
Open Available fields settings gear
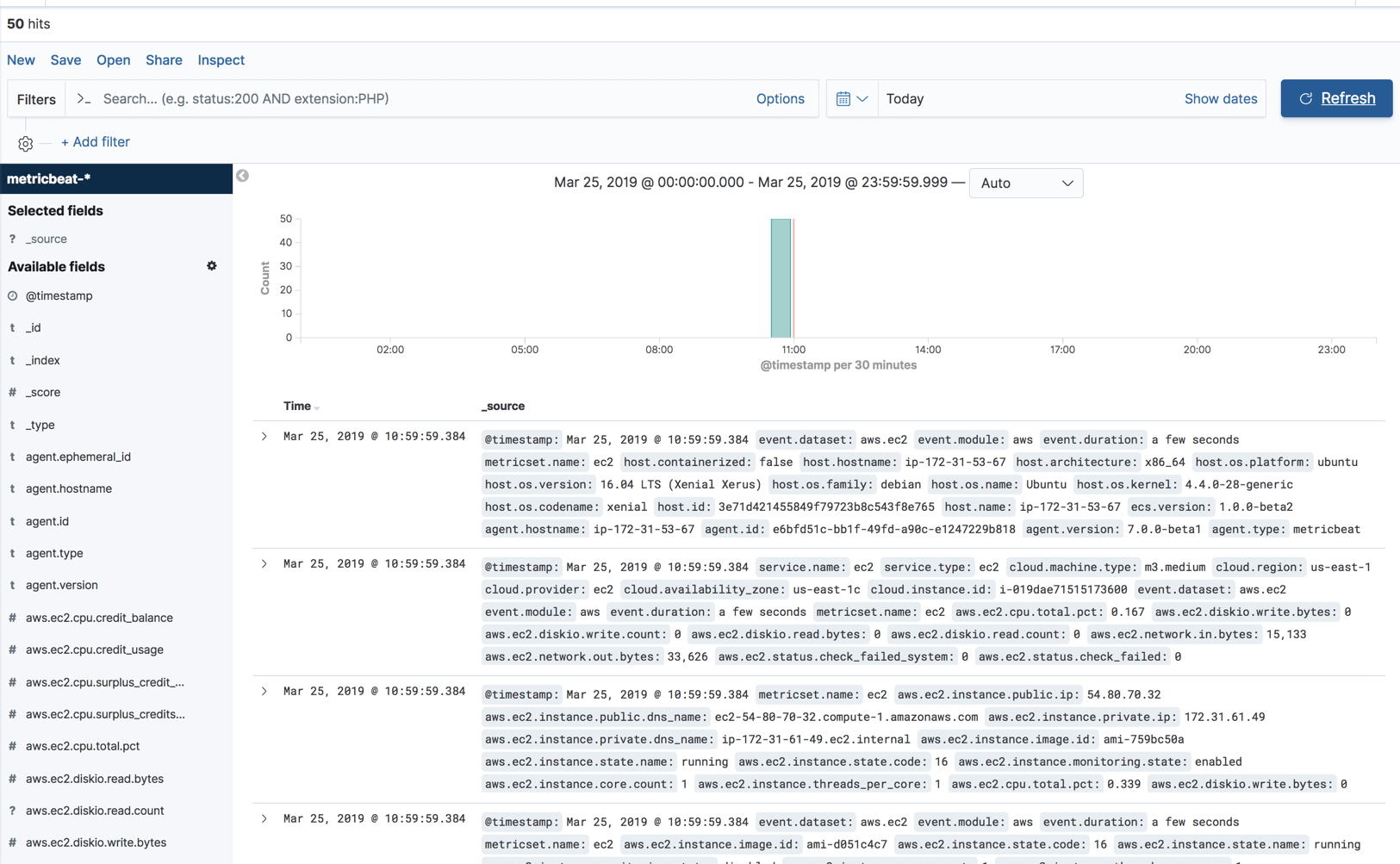(212, 266)
